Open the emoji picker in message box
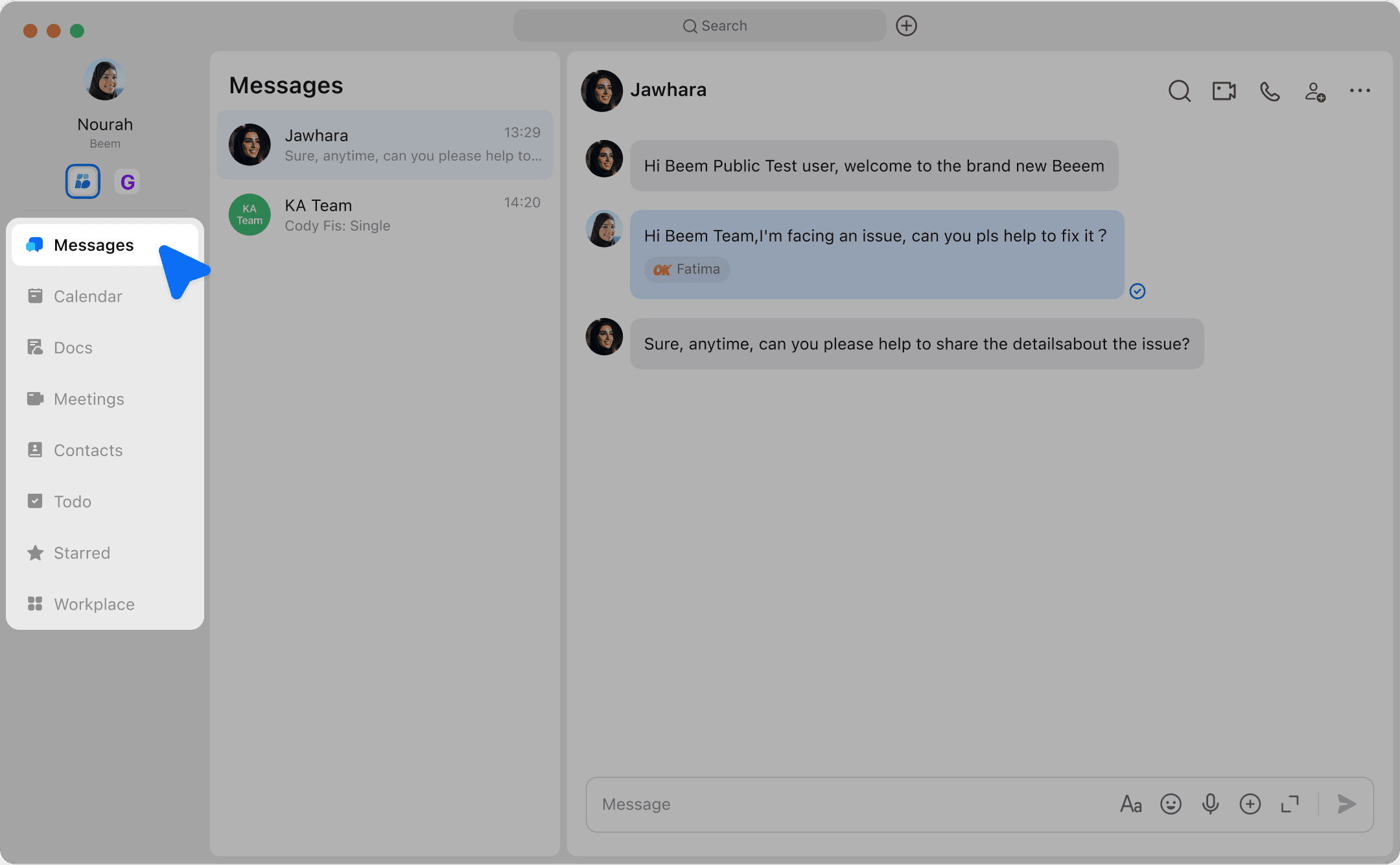The image size is (1400, 865). click(x=1171, y=804)
